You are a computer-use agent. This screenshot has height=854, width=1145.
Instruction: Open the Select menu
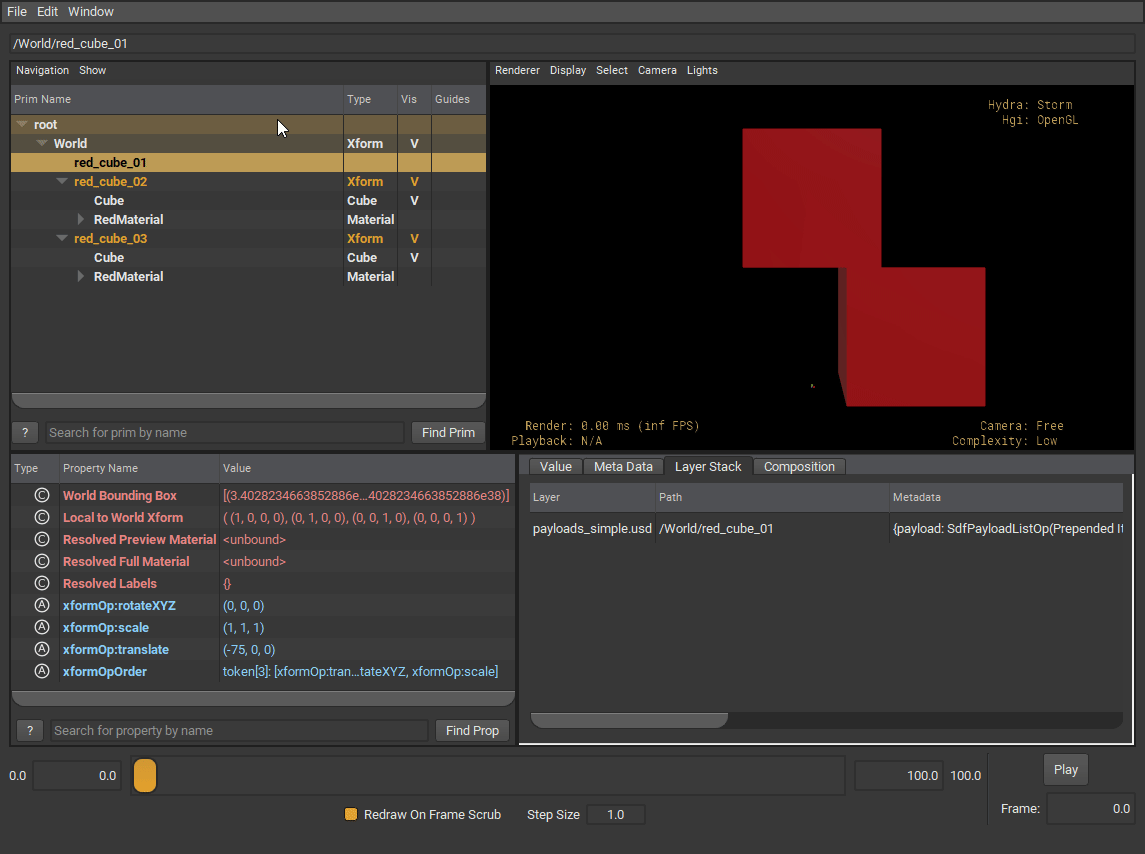612,70
